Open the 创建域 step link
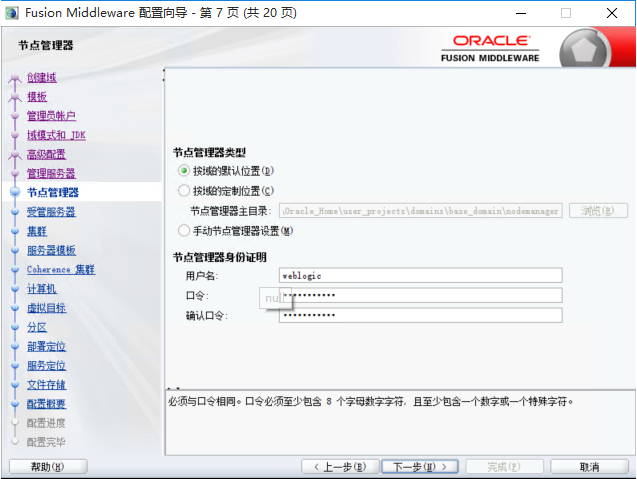The height and width of the screenshot is (479, 637). click(42, 77)
